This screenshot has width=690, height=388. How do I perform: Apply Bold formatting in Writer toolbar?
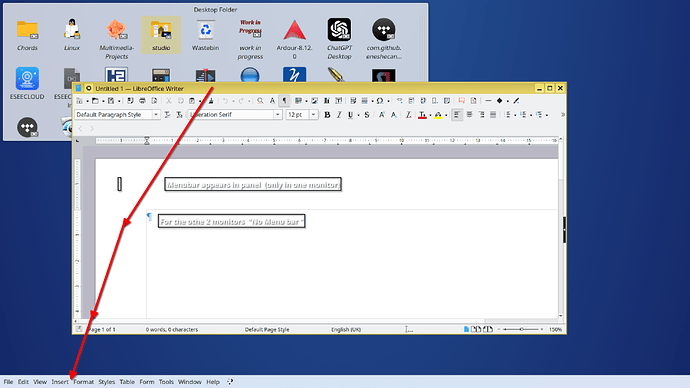click(327, 115)
